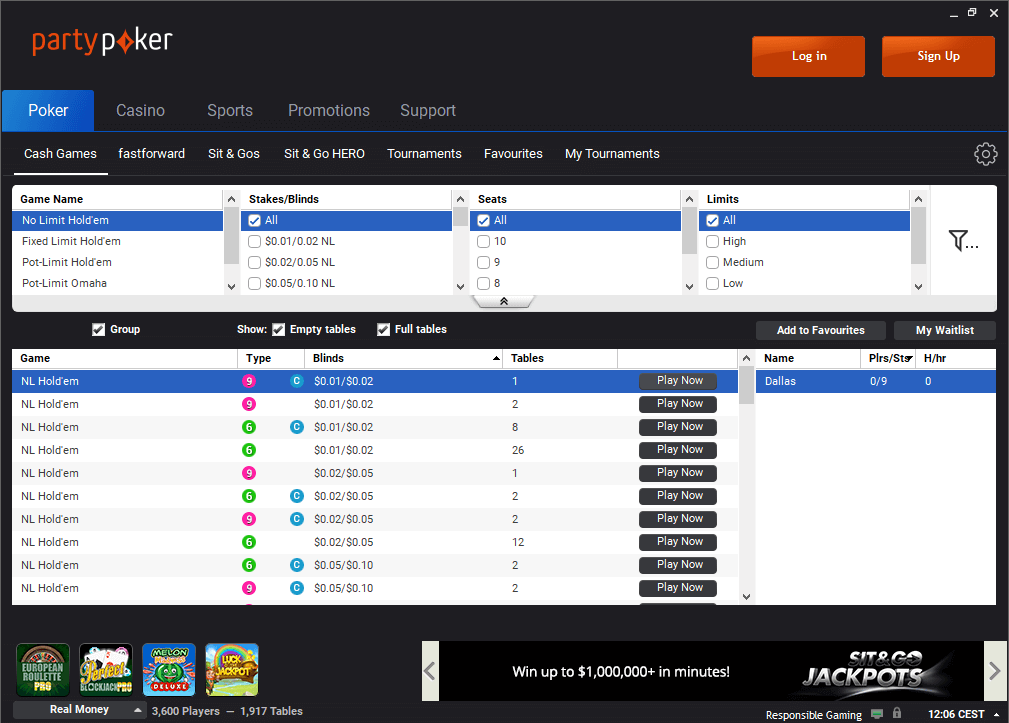Launch Melon Madness Deluxe game
Viewport: 1009px width, 723px height.
(x=169, y=670)
